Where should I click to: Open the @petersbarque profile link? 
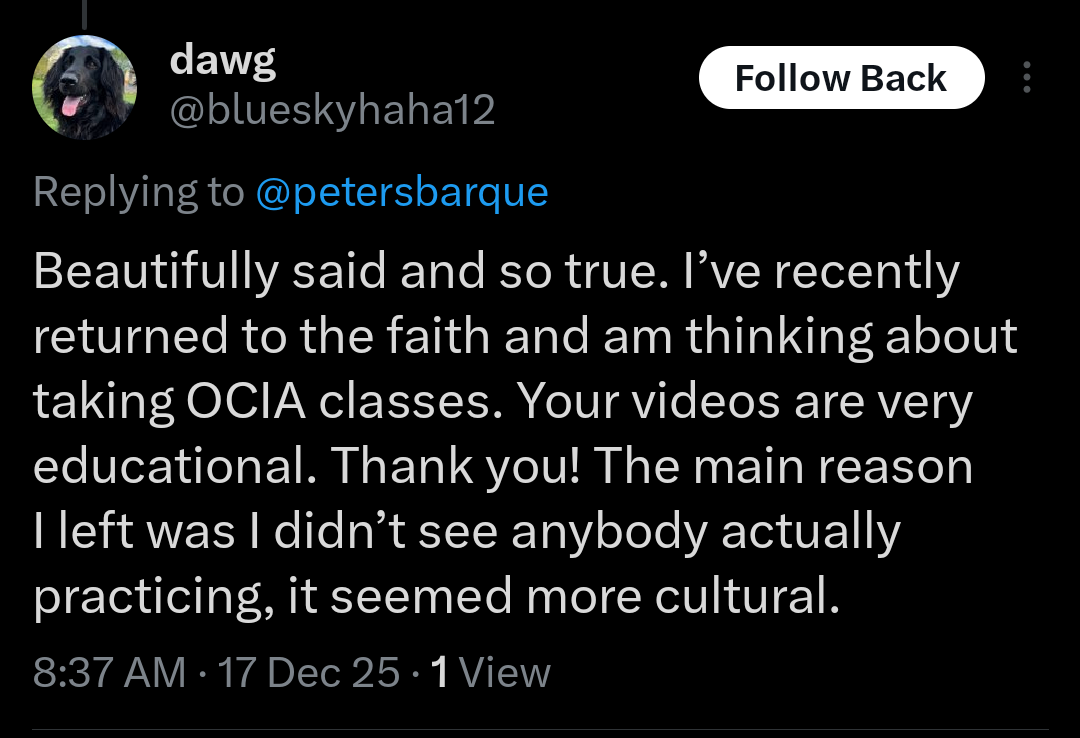[402, 191]
